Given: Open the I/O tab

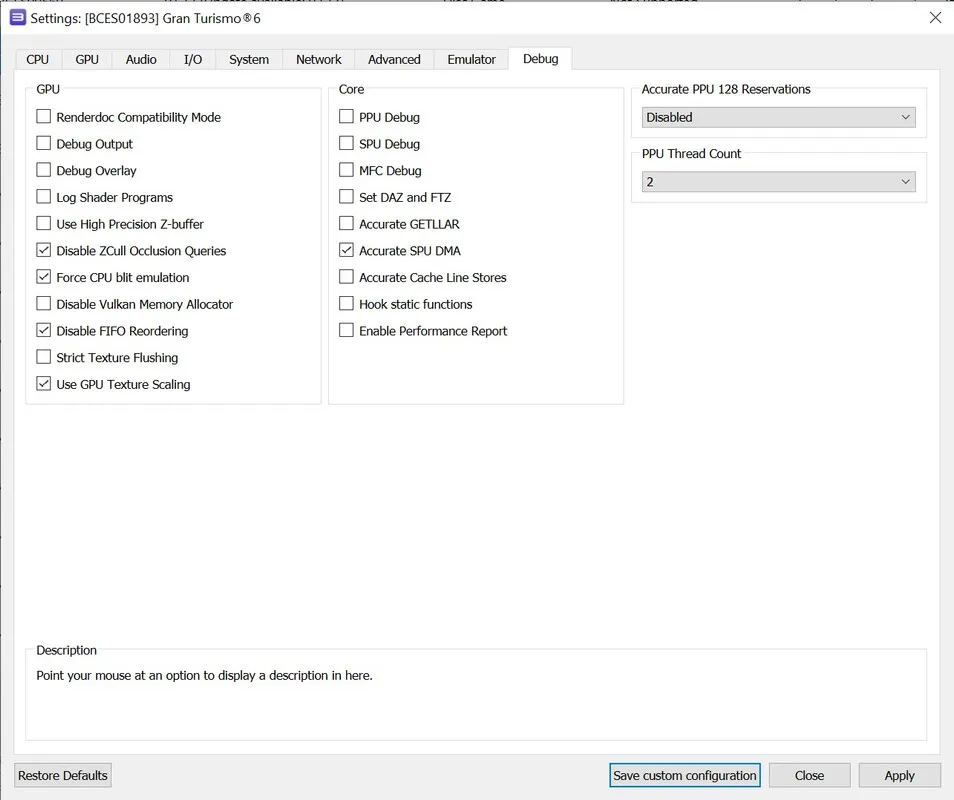Looking at the screenshot, I should pos(193,60).
